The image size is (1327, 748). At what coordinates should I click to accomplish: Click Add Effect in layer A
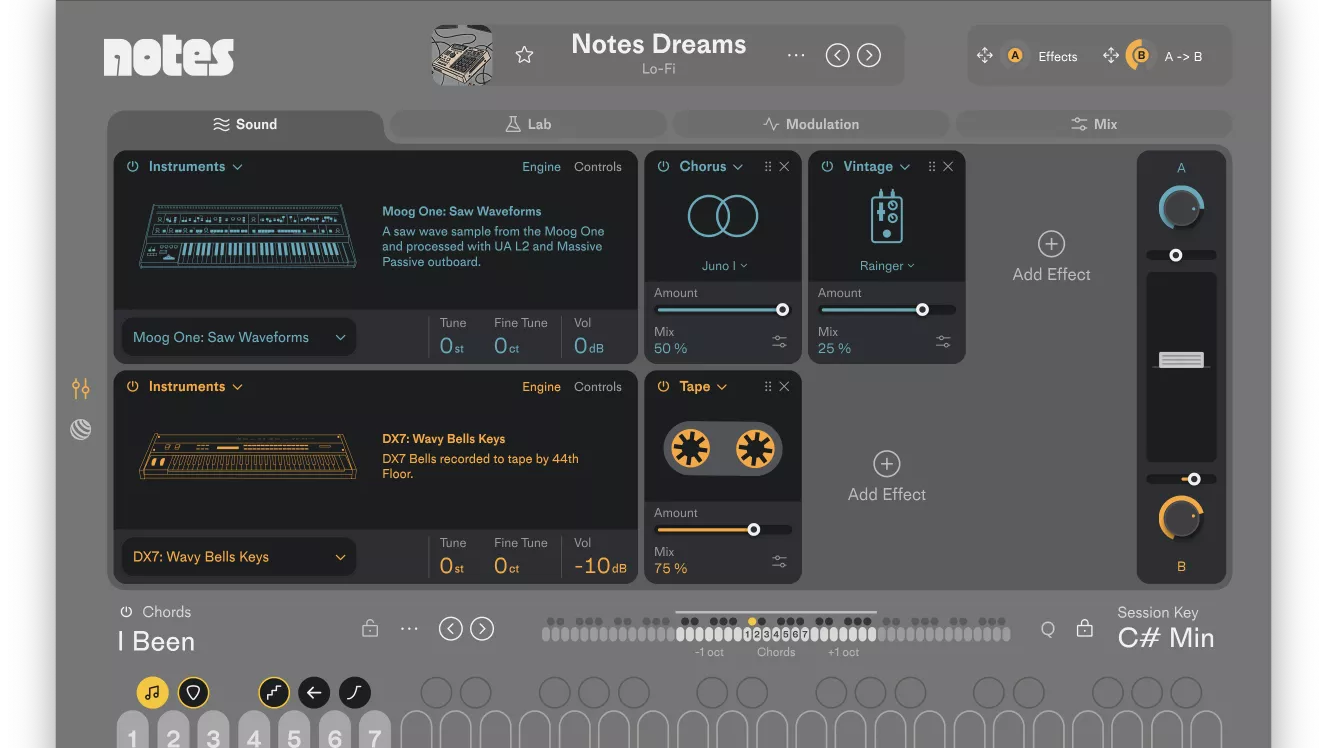[1051, 257]
